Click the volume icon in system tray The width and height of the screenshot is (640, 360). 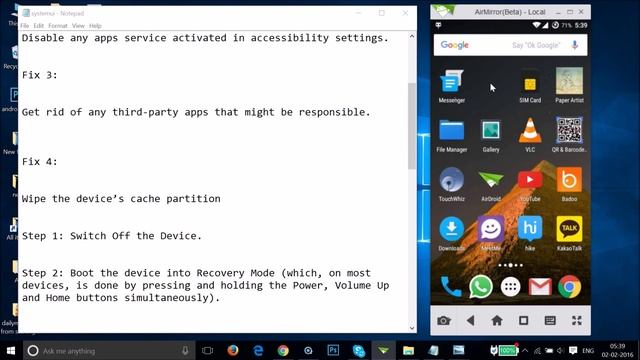[x=560, y=351]
